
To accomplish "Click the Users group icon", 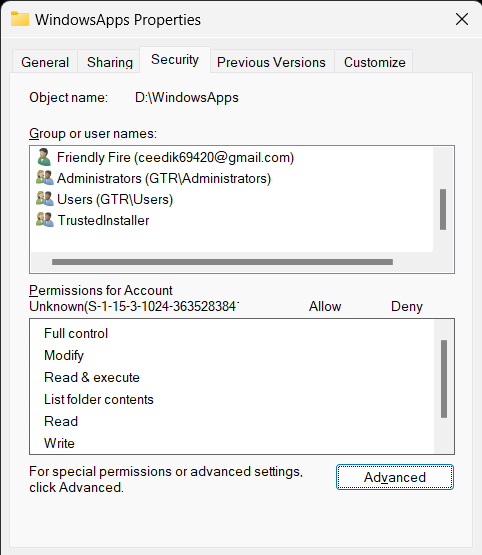I will (45, 199).
